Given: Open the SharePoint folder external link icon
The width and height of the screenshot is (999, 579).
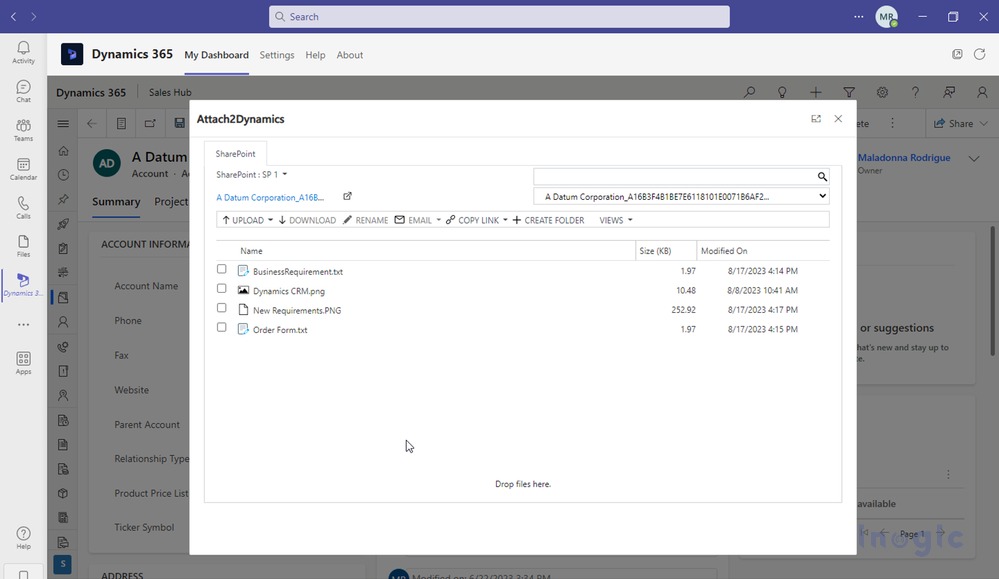Looking at the screenshot, I should click(x=347, y=197).
